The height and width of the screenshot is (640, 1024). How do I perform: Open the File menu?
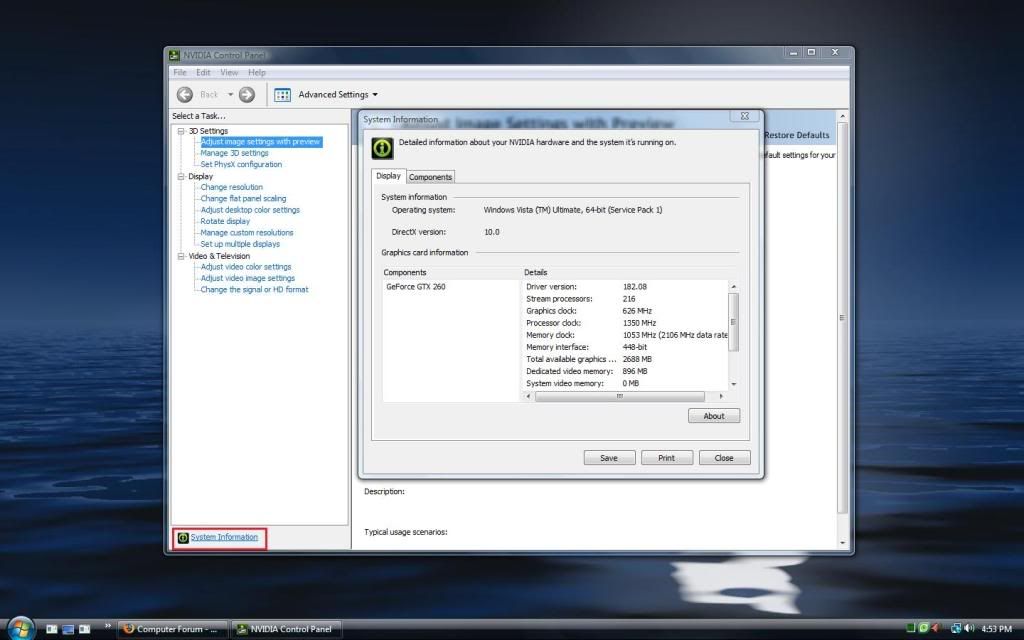click(x=180, y=73)
